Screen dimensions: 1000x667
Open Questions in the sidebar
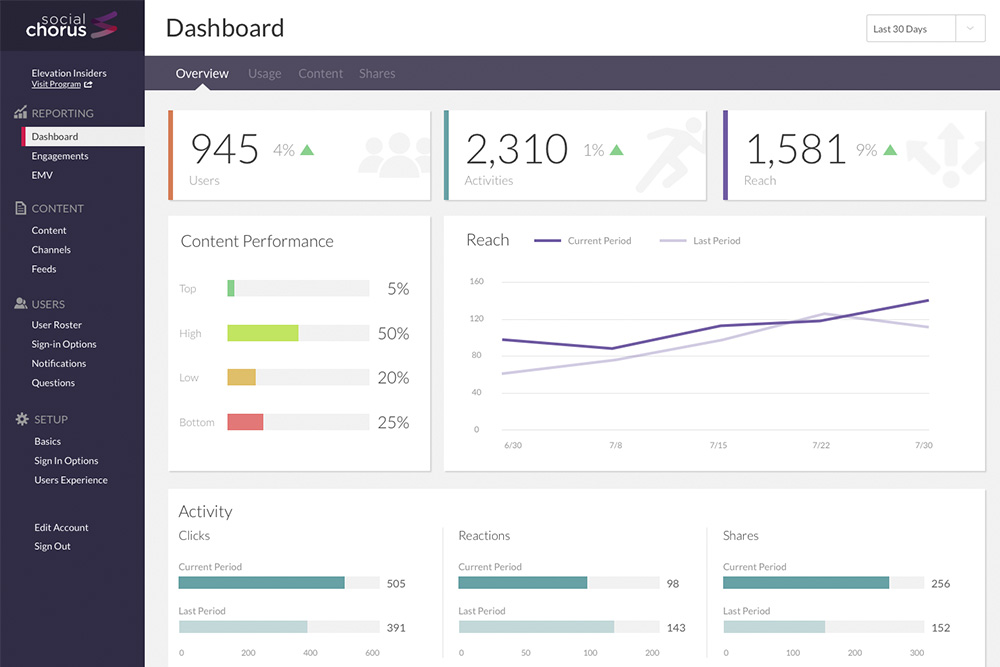[53, 383]
